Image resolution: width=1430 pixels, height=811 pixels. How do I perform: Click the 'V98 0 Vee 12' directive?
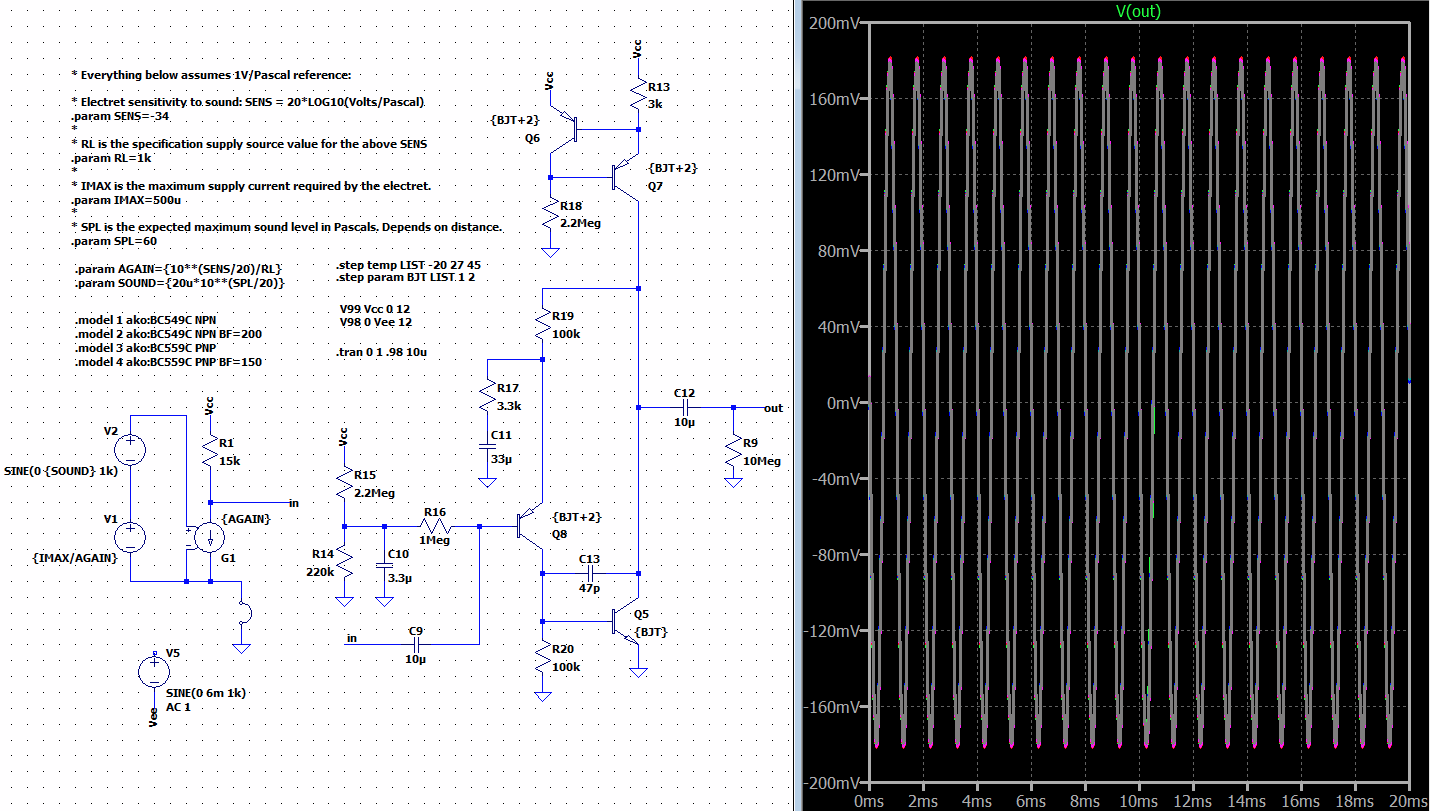(x=375, y=323)
